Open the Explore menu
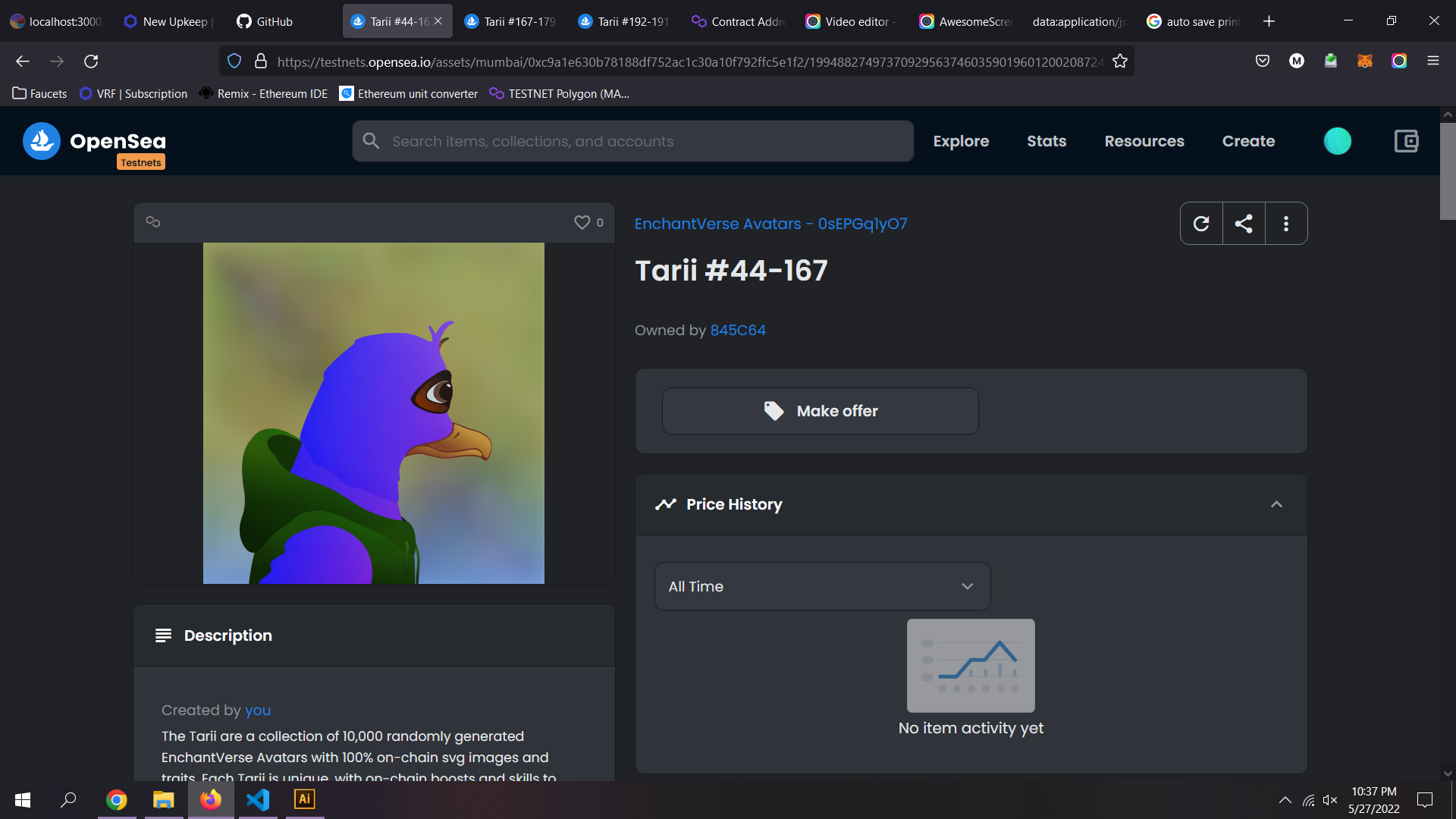 [961, 141]
